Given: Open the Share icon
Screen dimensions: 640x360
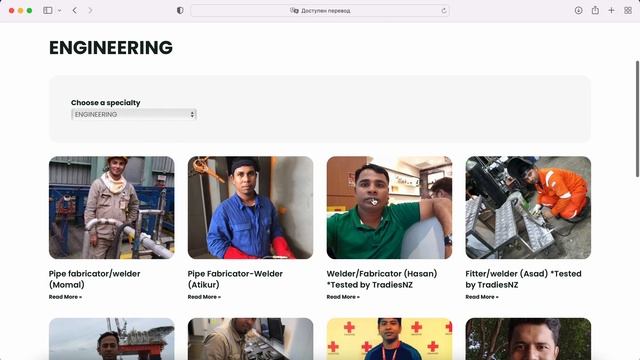Looking at the screenshot, I should [595, 11].
